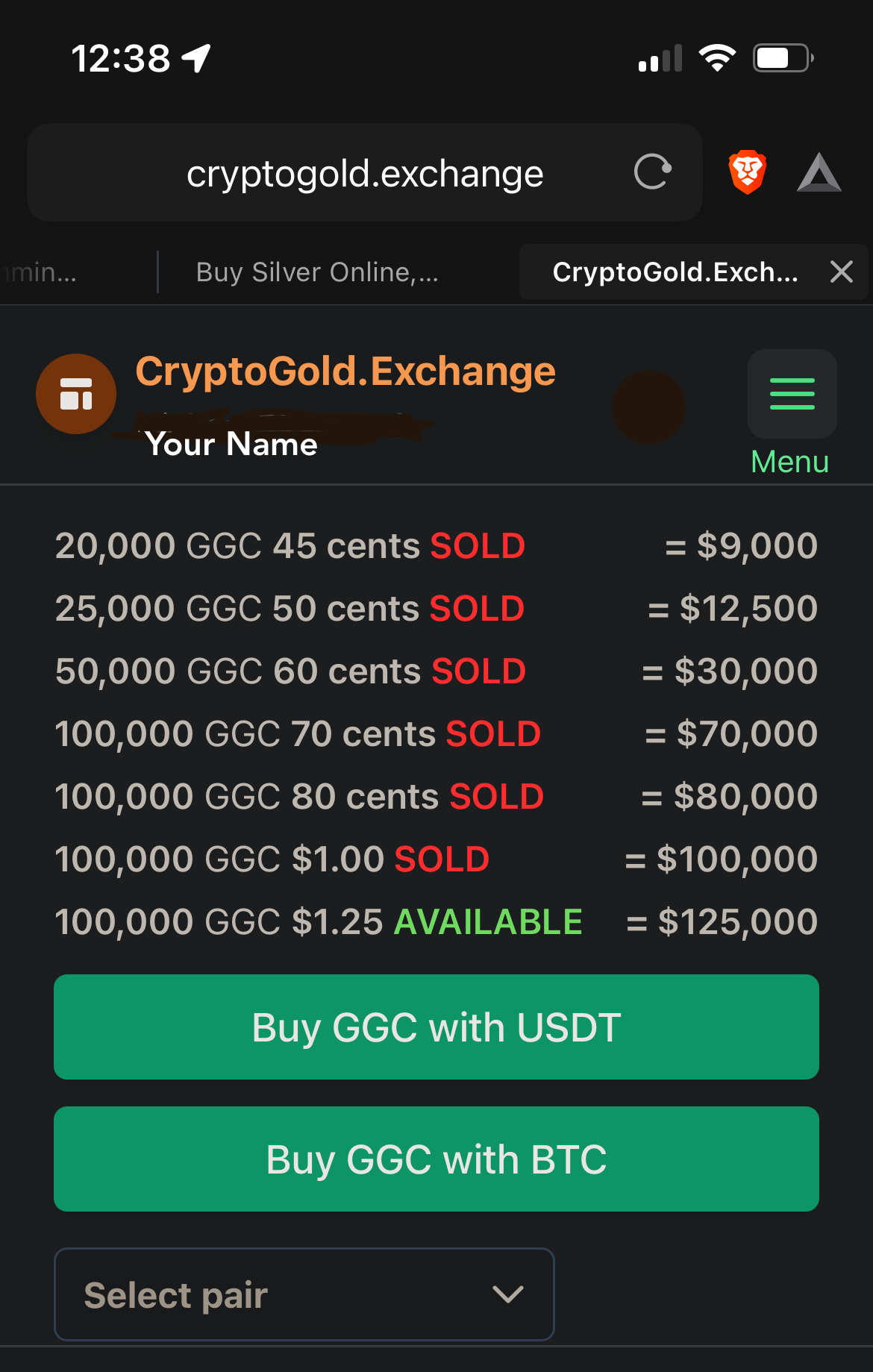Image resolution: width=873 pixels, height=1372 pixels.
Task: Click the Select pair chevron arrow
Action: click(x=508, y=1294)
